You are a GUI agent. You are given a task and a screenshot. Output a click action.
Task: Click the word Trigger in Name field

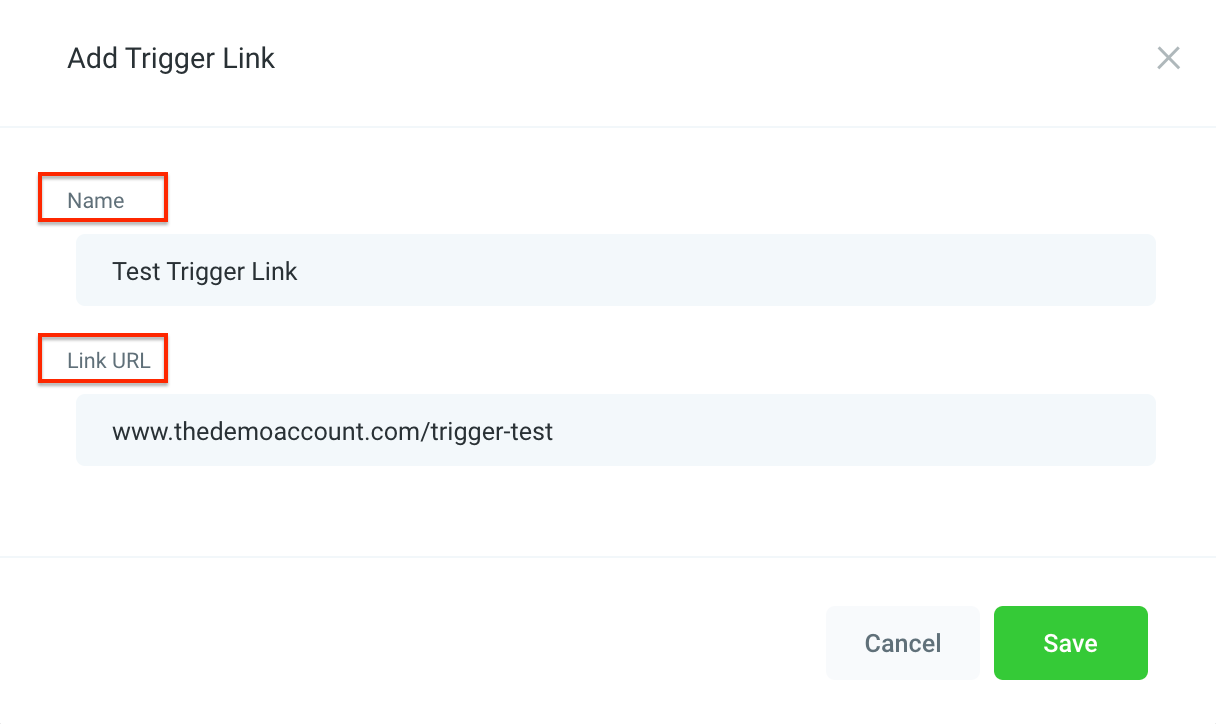coord(205,271)
